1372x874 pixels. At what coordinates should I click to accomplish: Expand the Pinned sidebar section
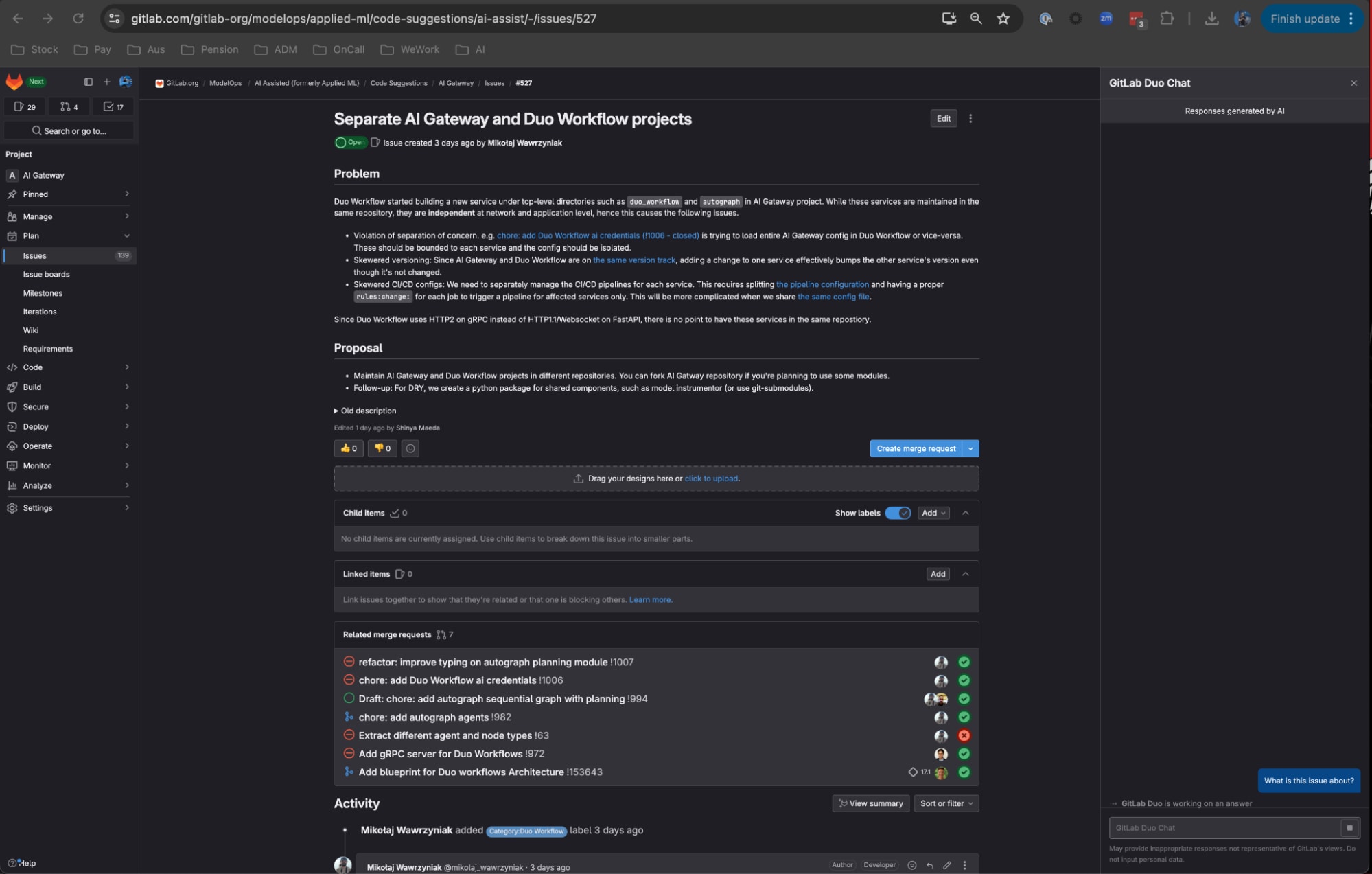point(69,194)
